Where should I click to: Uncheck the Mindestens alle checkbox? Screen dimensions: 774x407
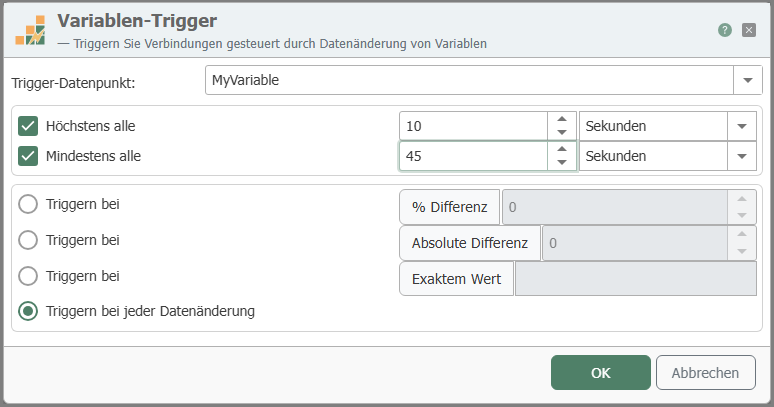[28, 156]
